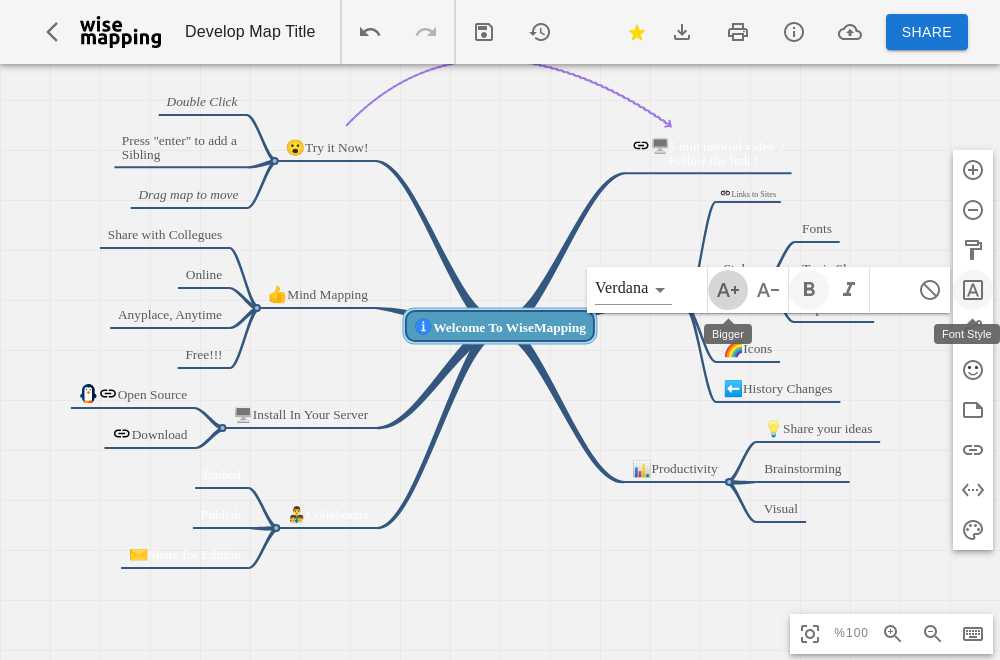Select the 'Install In Your Server' topic
The width and height of the screenshot is (1000, 660).
301,414
